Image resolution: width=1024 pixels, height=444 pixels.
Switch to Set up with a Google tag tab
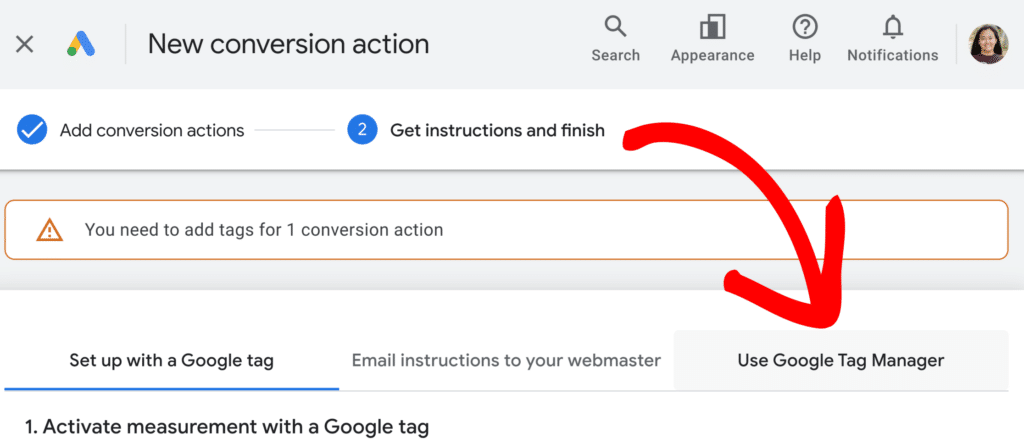171,360
